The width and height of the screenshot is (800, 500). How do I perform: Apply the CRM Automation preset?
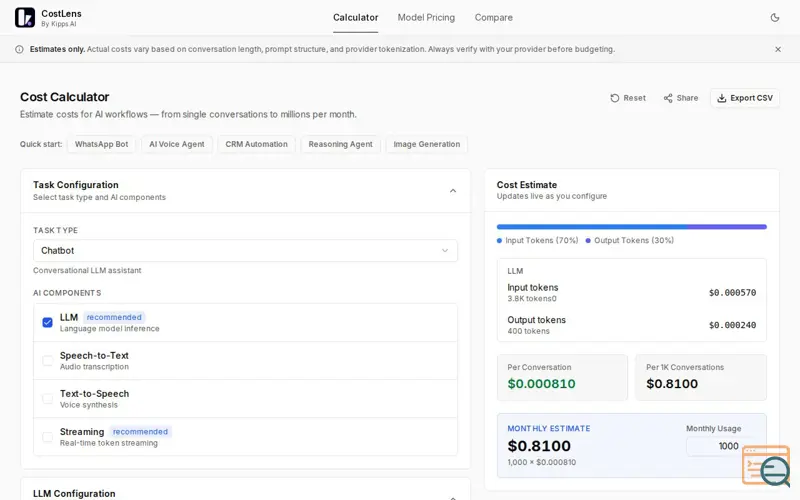click(256, 144)
